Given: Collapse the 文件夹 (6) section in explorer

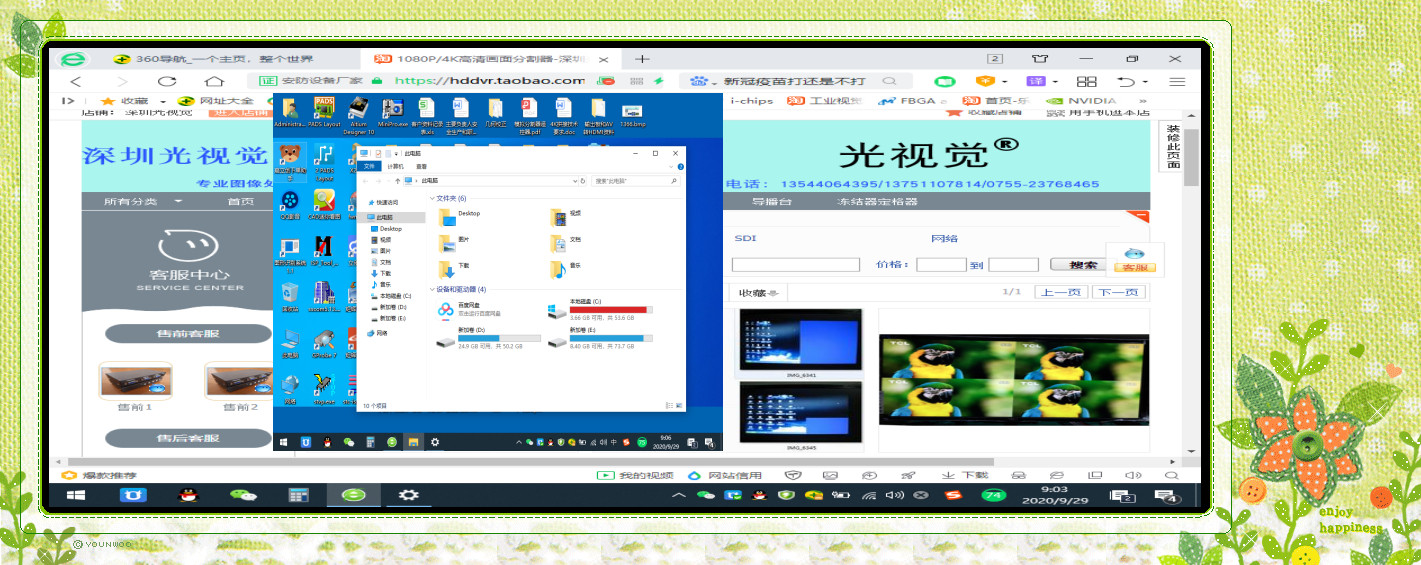Looking at the screenshot, I should point(432,198).
